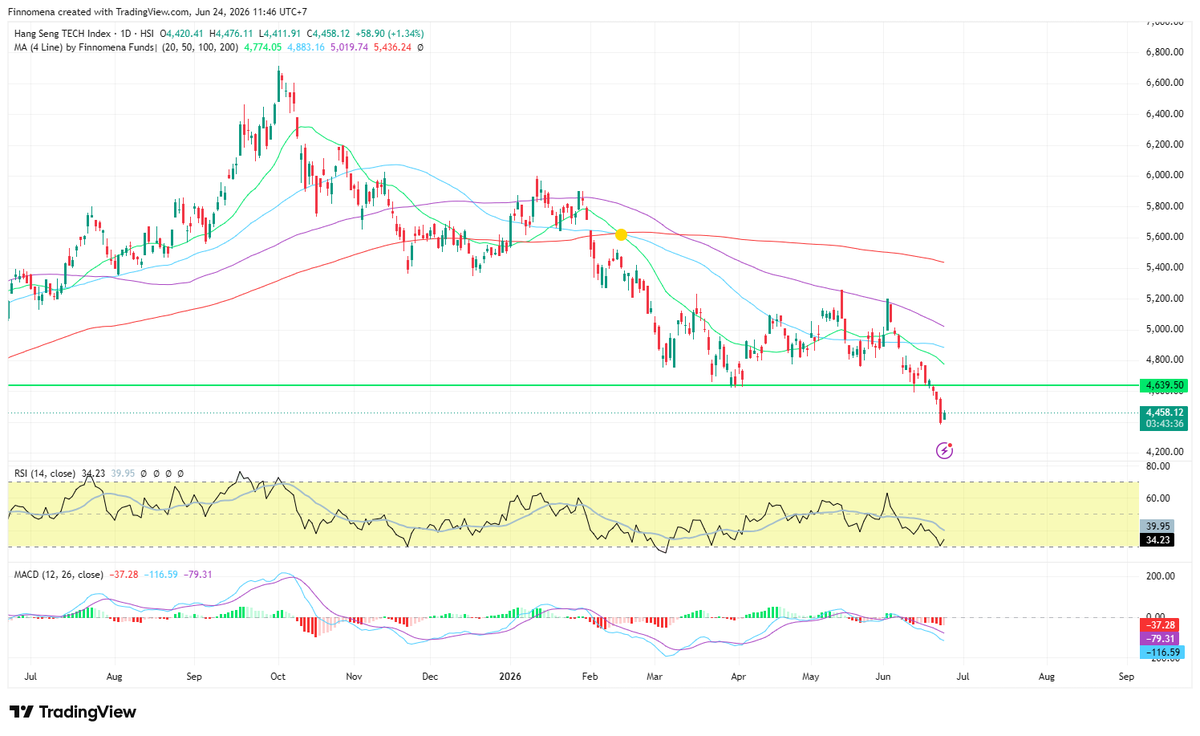
Task: Select the yellow dot crossover marker
Action: (x=621, y=234)
